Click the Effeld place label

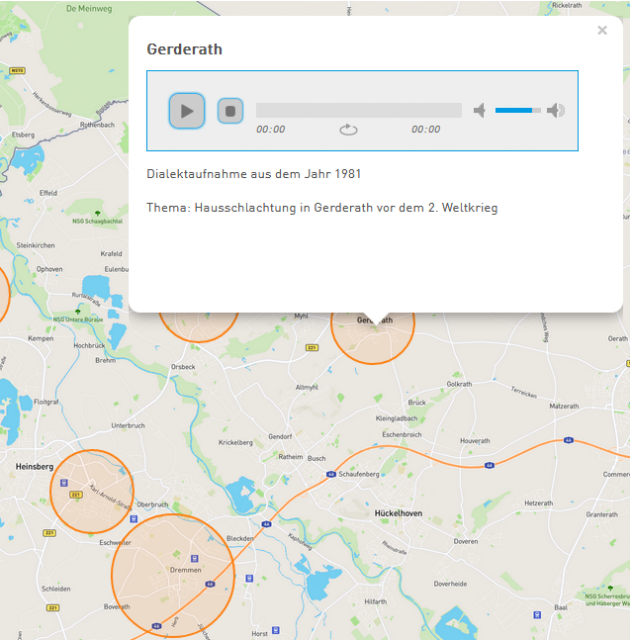click(x=48, y=193)
